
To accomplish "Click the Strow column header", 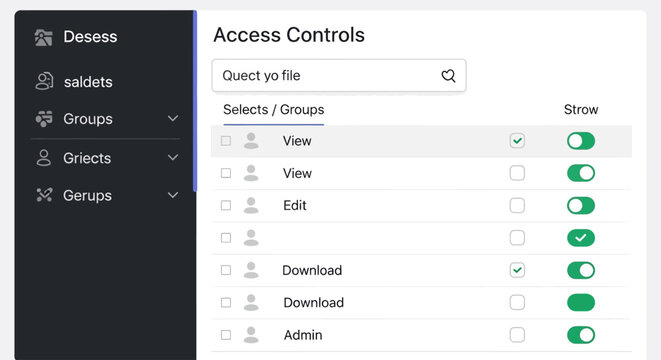I will [x=581, y=110].
